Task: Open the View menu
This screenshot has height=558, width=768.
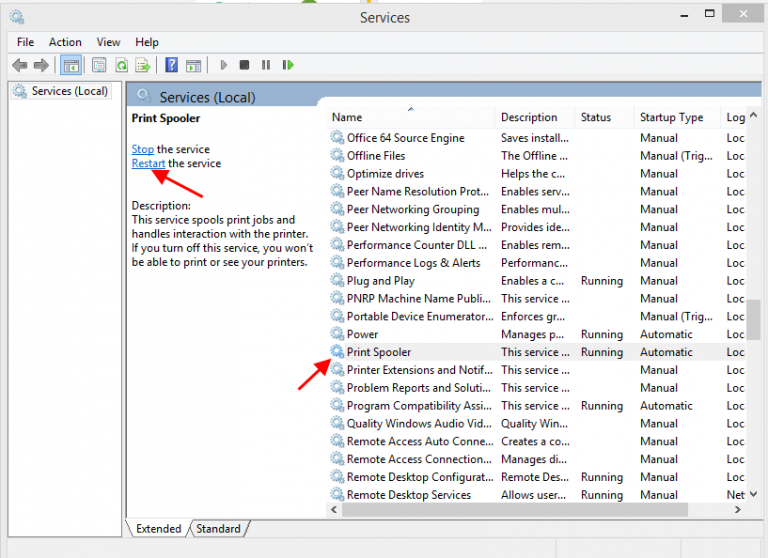Action: (x=108, y=42)
